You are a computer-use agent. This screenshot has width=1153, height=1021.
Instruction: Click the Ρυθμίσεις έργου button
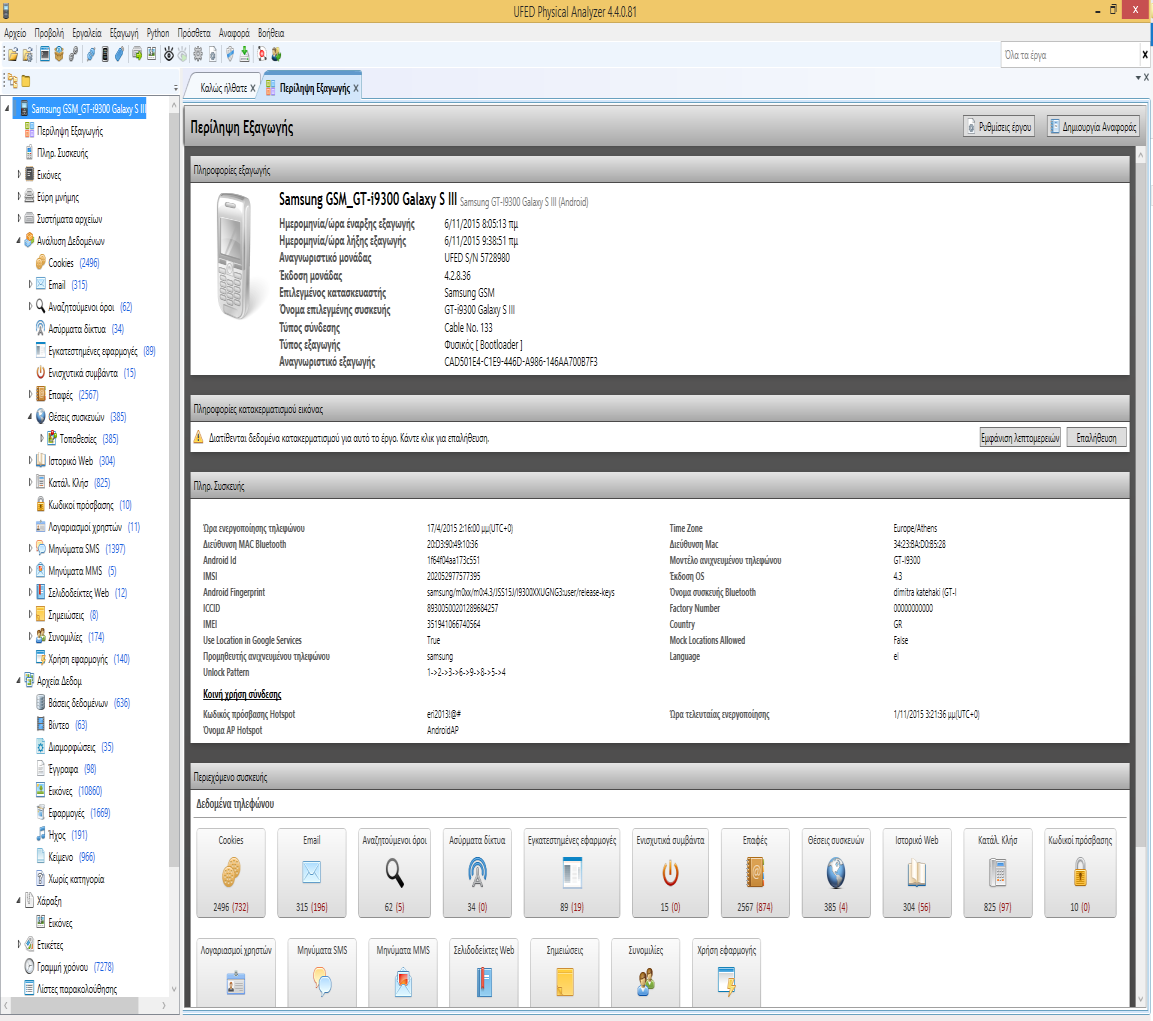coord(999,127)
